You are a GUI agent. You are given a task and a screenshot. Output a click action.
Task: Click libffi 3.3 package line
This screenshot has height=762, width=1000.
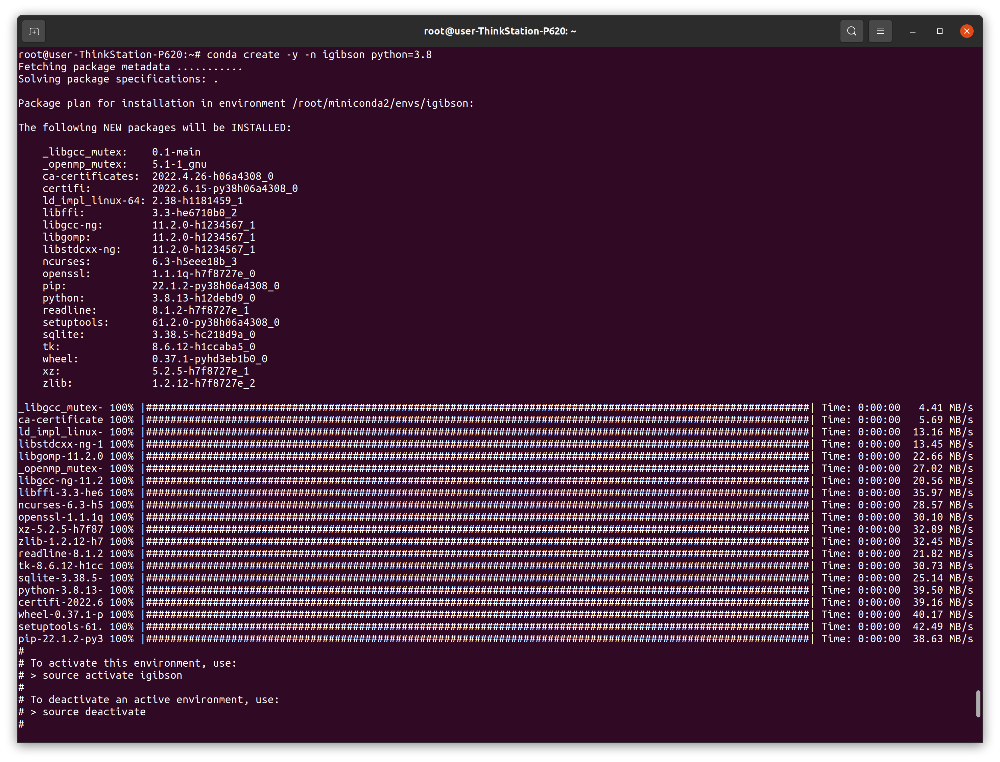[140, 212]
